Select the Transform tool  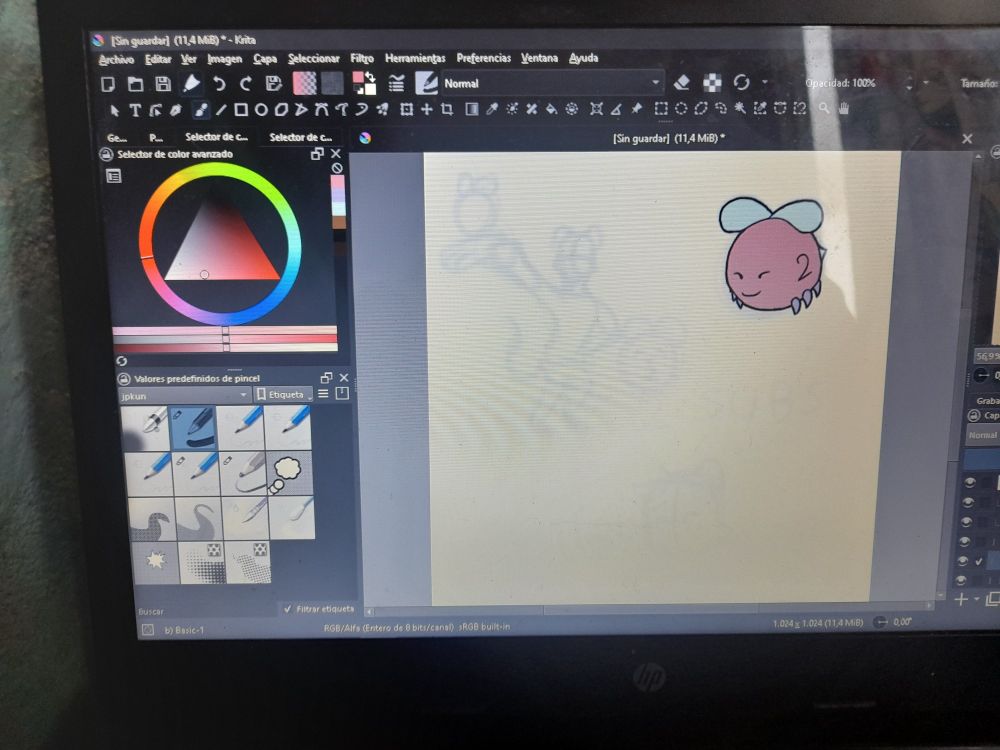pos(406,110)
